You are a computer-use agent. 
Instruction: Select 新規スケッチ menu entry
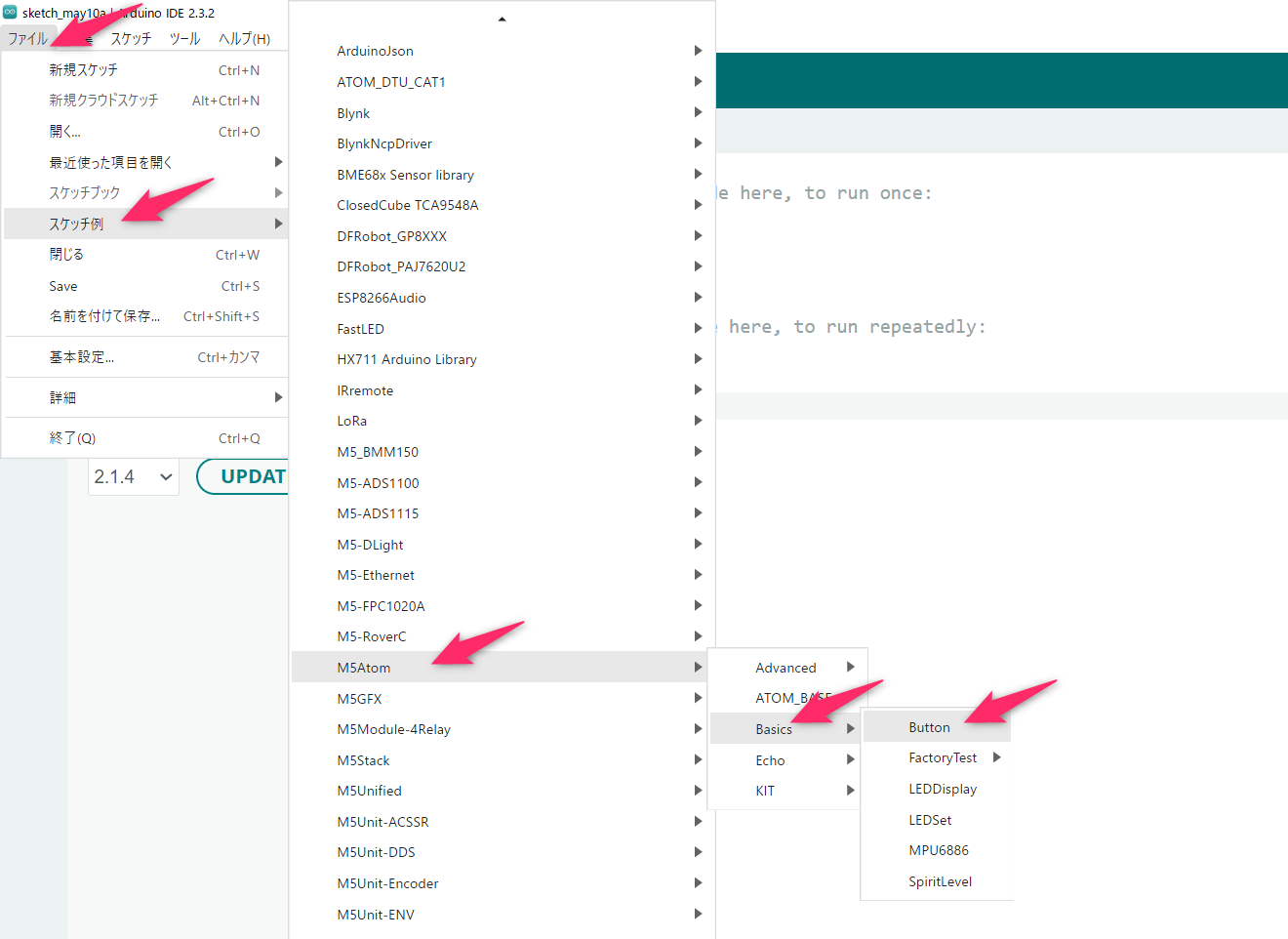tap(146, 70)
